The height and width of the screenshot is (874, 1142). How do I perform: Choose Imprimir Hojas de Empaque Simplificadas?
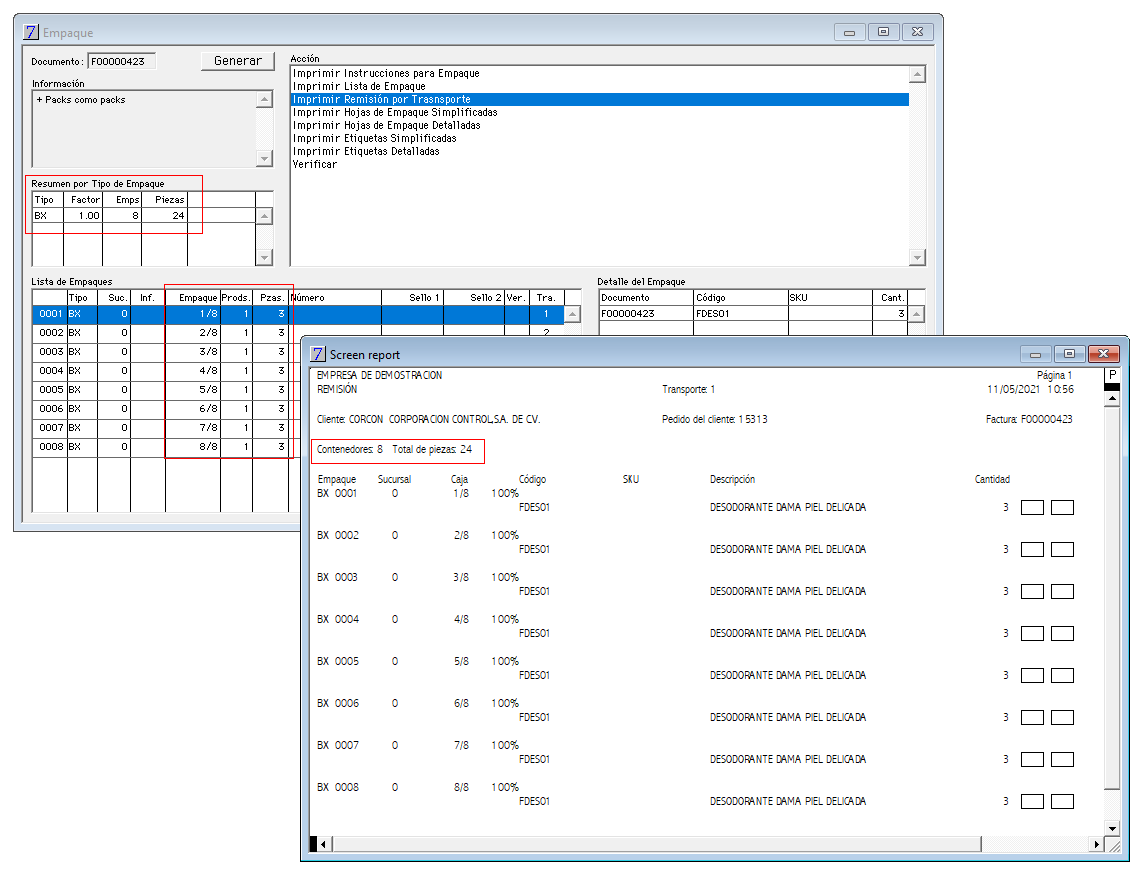pyautogui.click(x=600, y=113)
